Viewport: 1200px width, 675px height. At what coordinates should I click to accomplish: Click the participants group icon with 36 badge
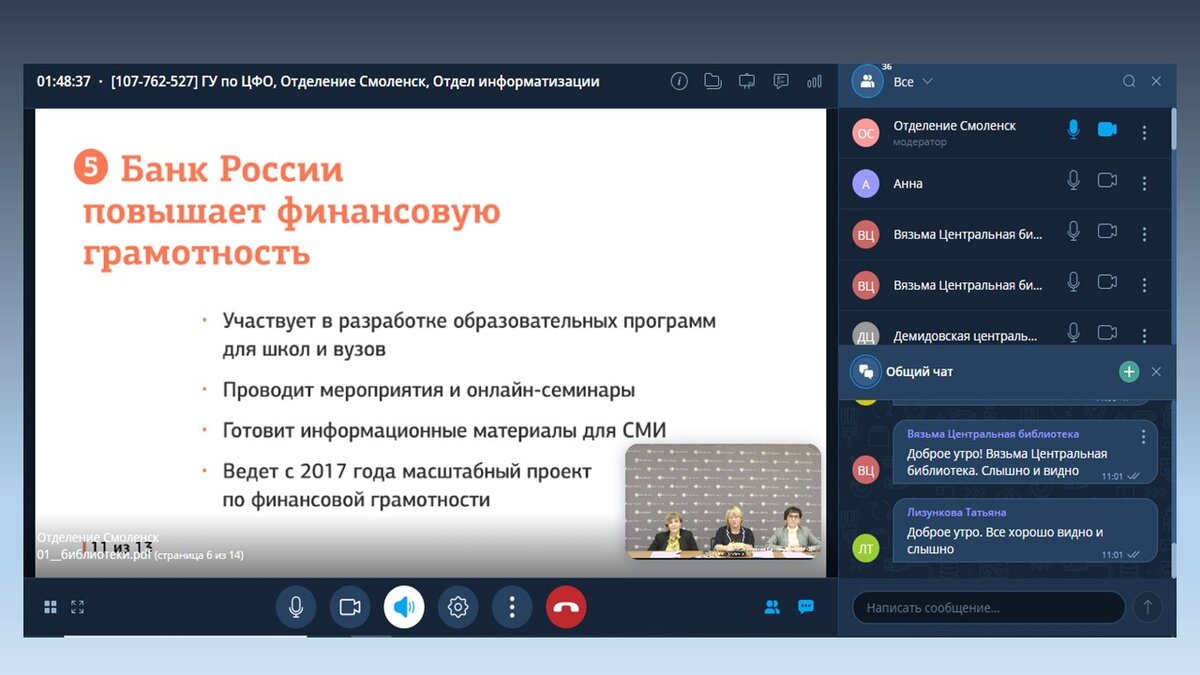click(x=867, y=81)
